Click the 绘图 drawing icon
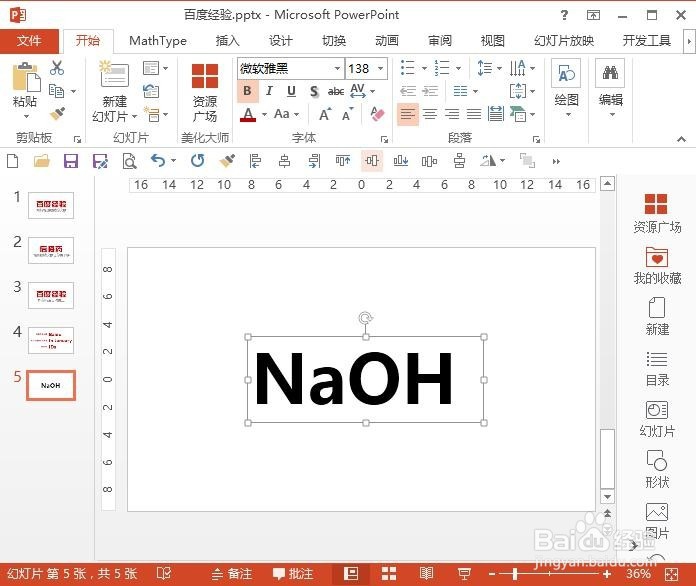This screenshot has height=586, width=696. point(566,73)
